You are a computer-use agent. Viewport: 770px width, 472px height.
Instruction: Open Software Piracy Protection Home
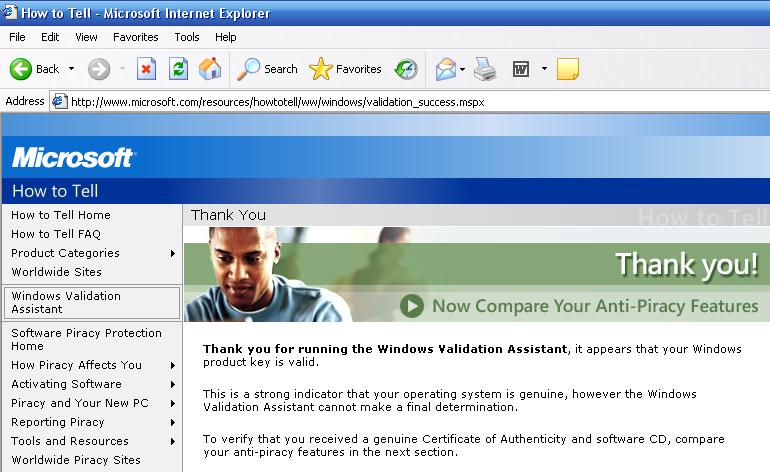coord(86,339)
